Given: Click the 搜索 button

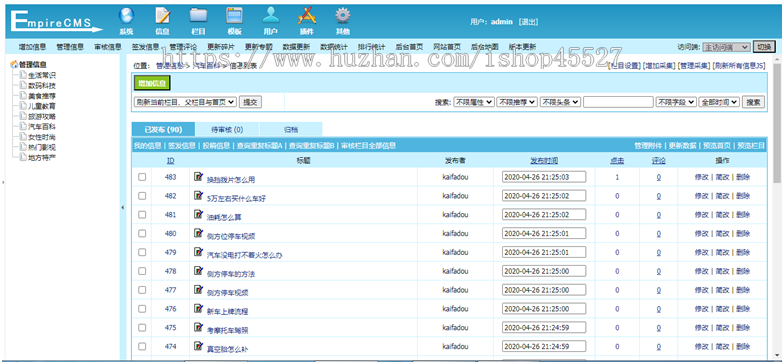Looking at the screenshot, I should coord(753,102).
